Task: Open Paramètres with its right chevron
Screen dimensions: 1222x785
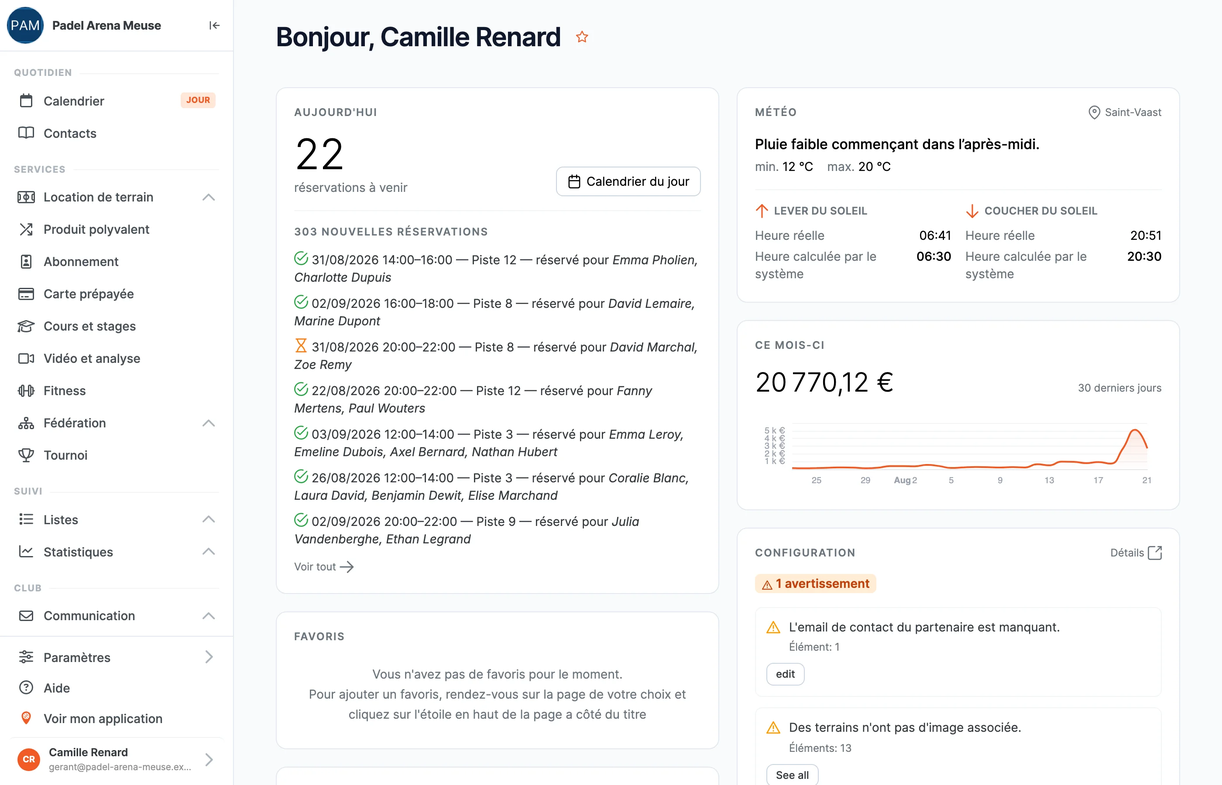Action: [x=209, y=657]
